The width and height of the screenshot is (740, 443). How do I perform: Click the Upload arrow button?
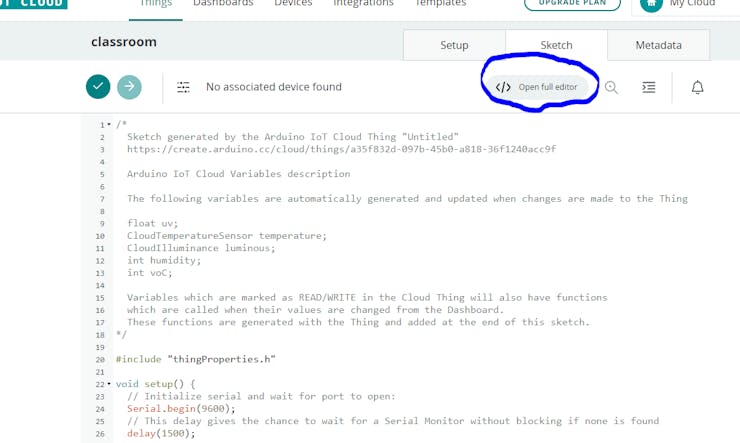pyautogui.click(x=129, y=87)
